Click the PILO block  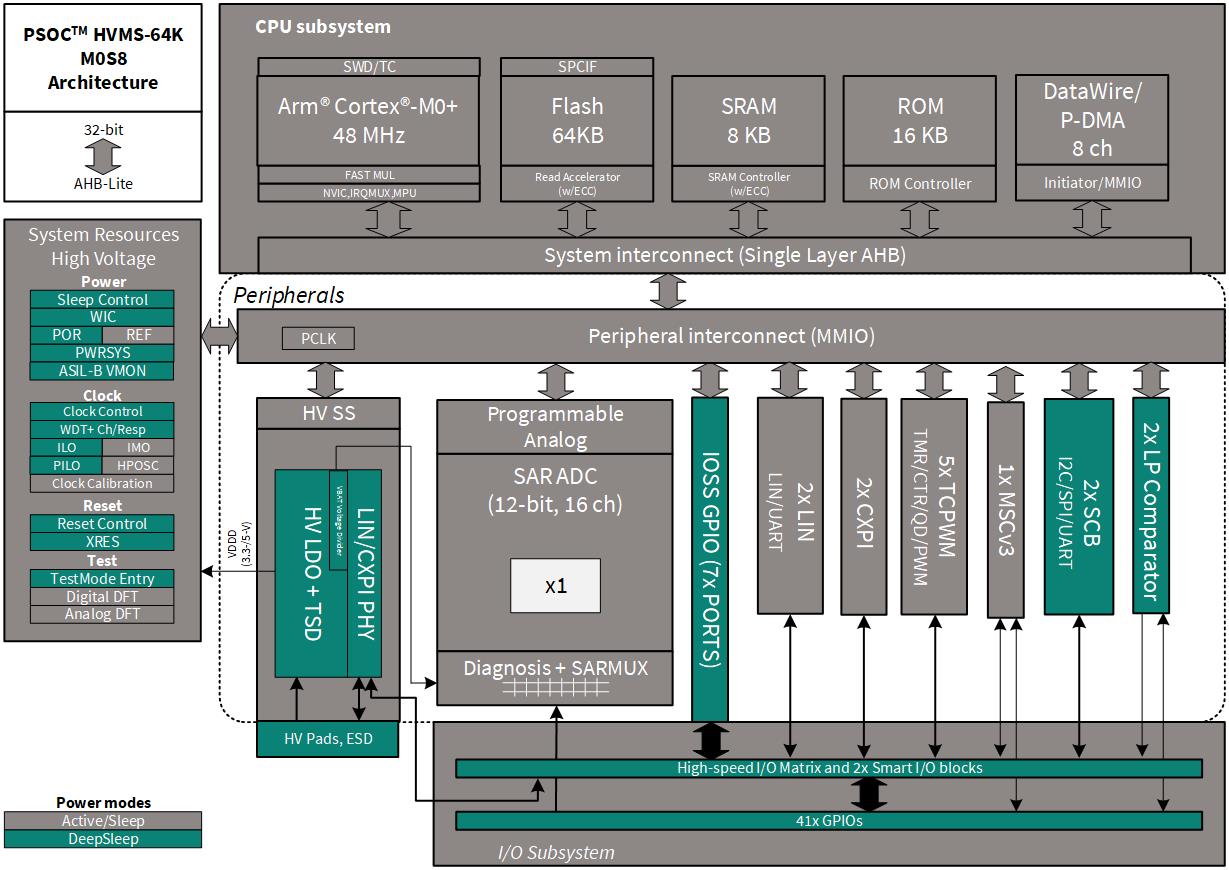[x=66, y=465]
